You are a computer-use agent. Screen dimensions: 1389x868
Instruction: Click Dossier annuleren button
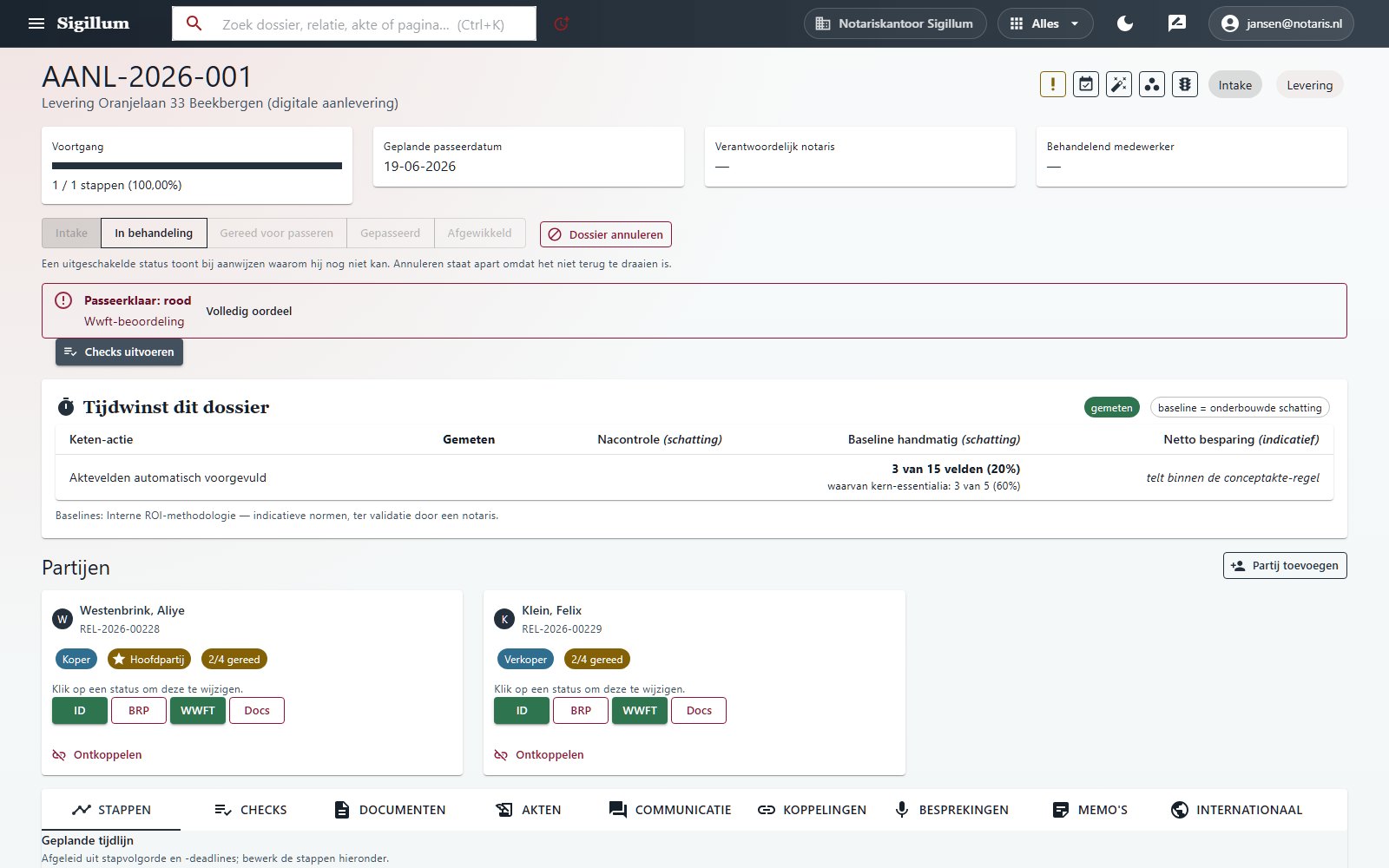(606, 234)
